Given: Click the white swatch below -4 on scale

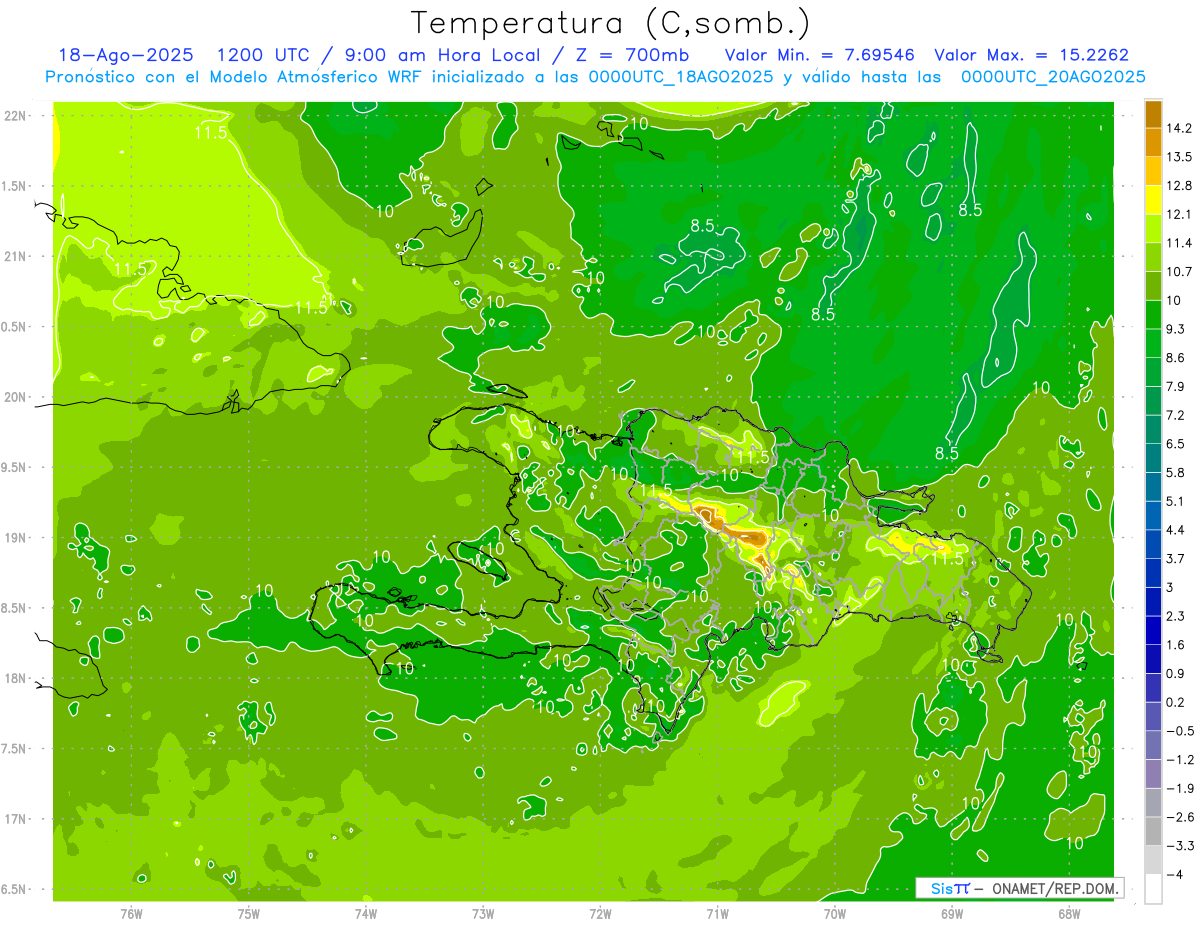Looking at the screenshot, I should tap(1153, 888).
